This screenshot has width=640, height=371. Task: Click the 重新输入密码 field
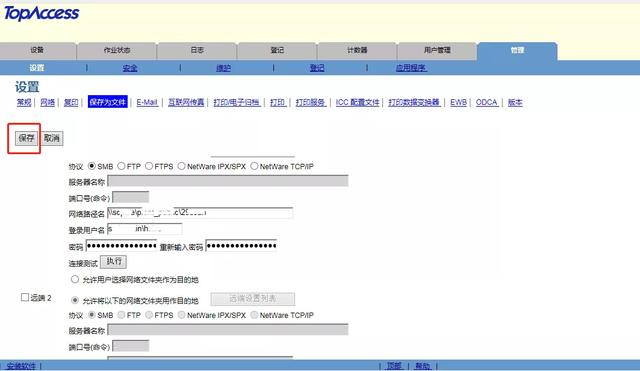(241, 245)
